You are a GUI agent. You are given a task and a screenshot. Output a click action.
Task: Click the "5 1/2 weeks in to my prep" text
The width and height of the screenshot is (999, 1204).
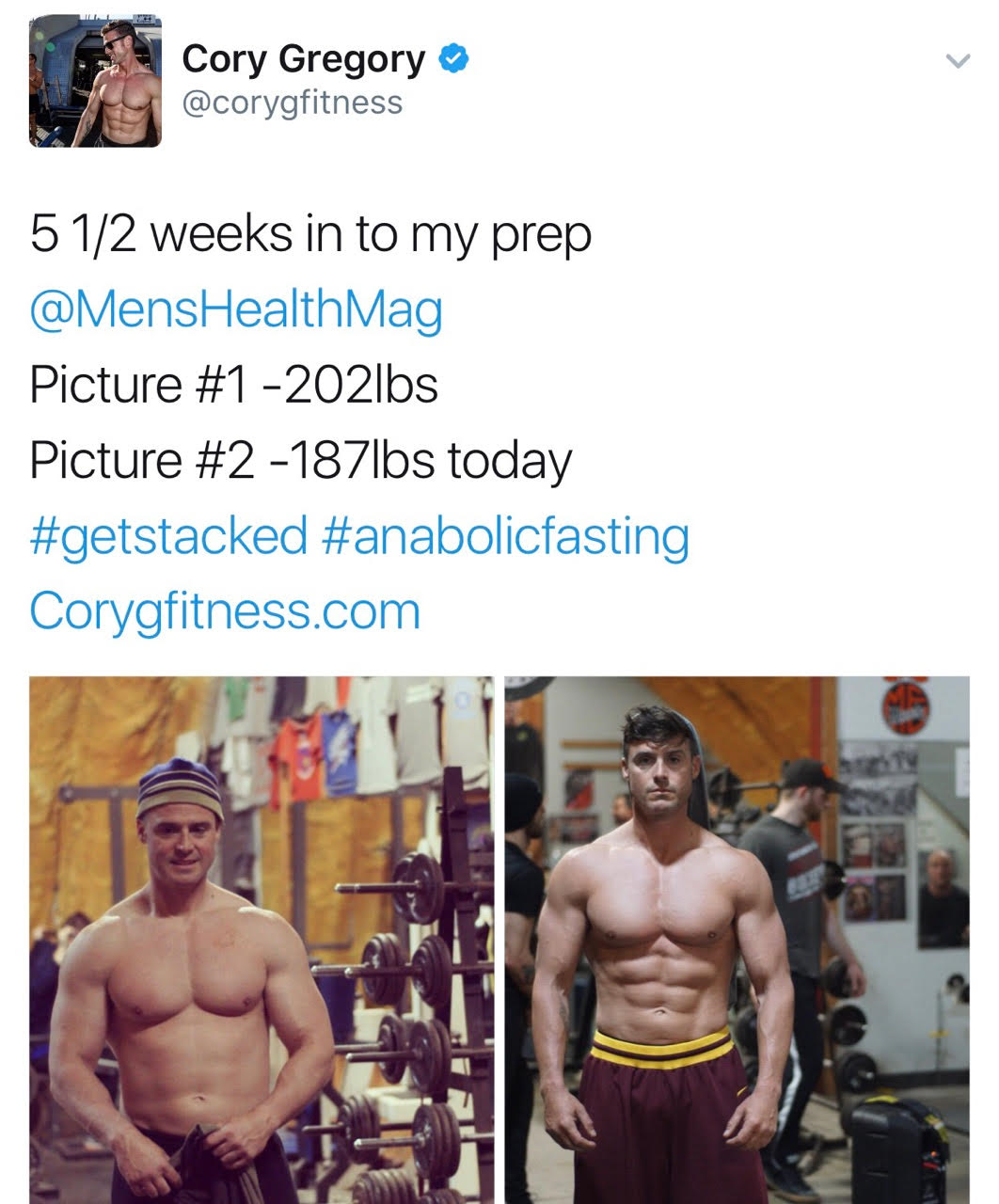coord(310,234)
